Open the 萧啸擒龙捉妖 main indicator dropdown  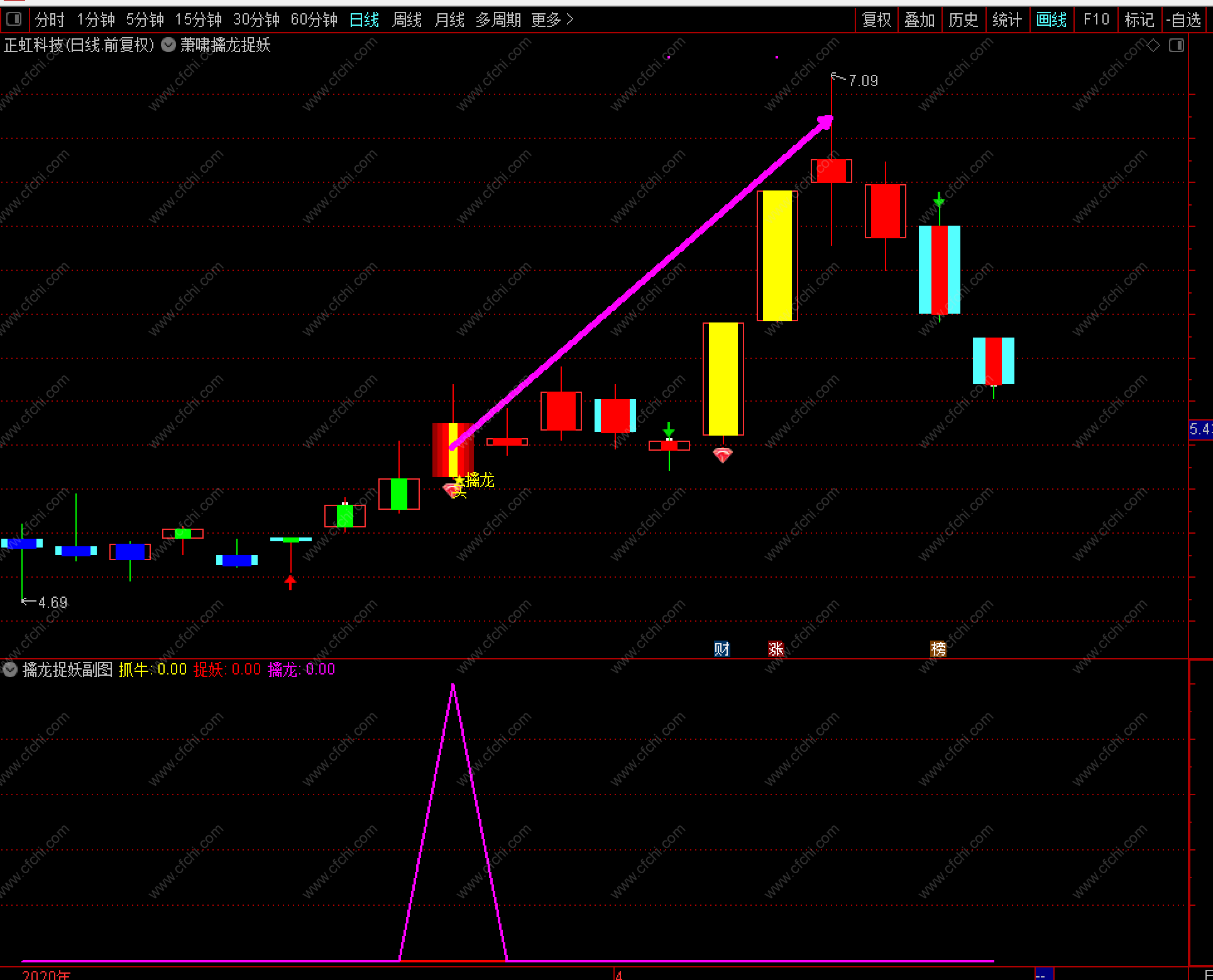point(168,45)
